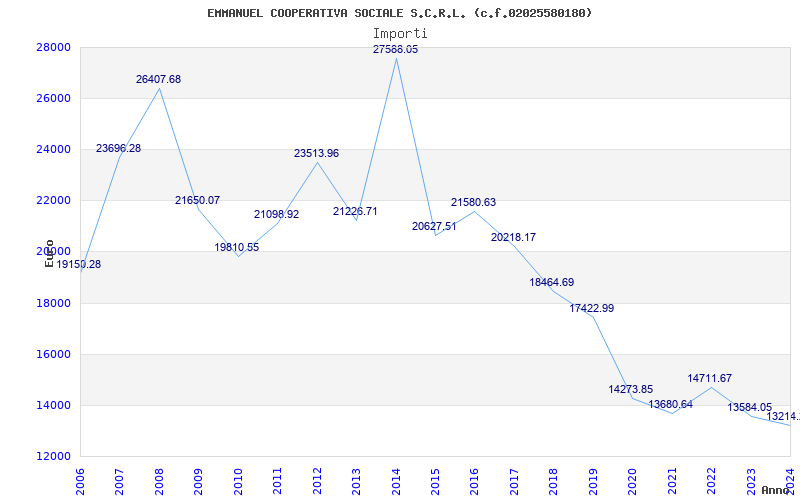Click data label 21098.92

click(277, 214)
